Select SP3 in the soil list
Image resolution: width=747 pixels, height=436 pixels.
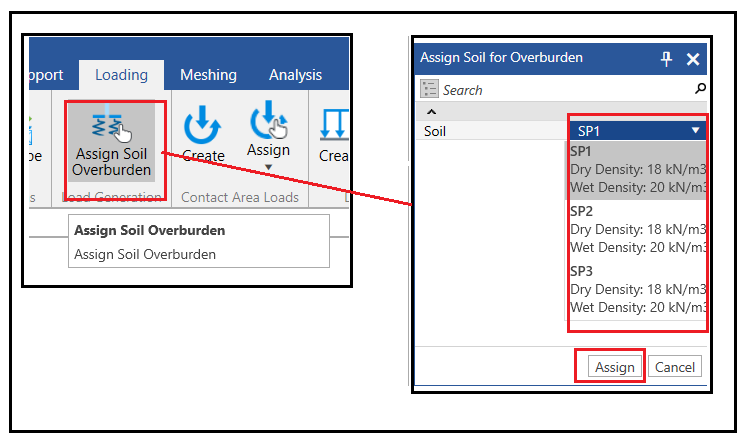[637, 289]
